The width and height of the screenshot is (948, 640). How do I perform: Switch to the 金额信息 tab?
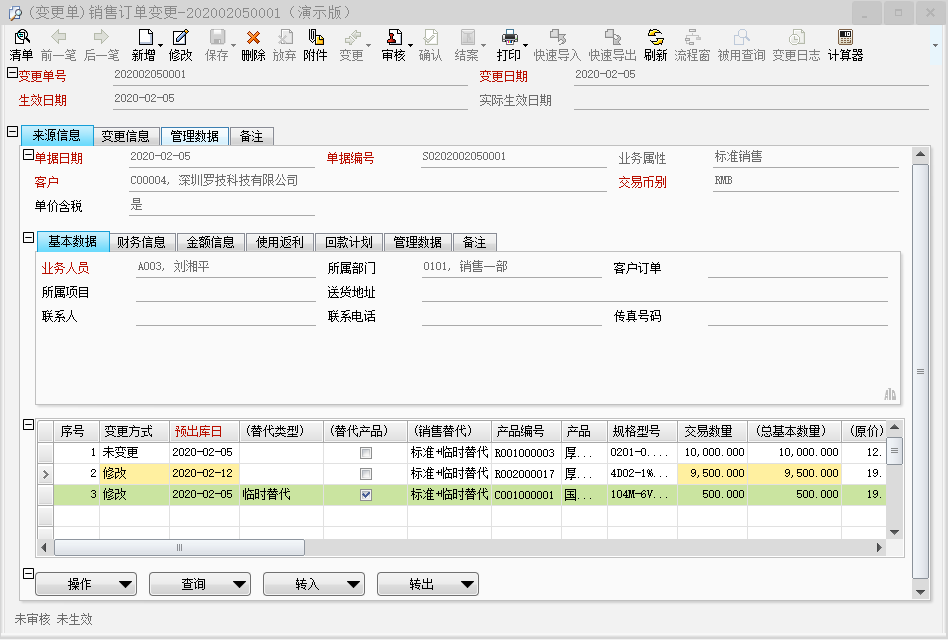[210, 242]
